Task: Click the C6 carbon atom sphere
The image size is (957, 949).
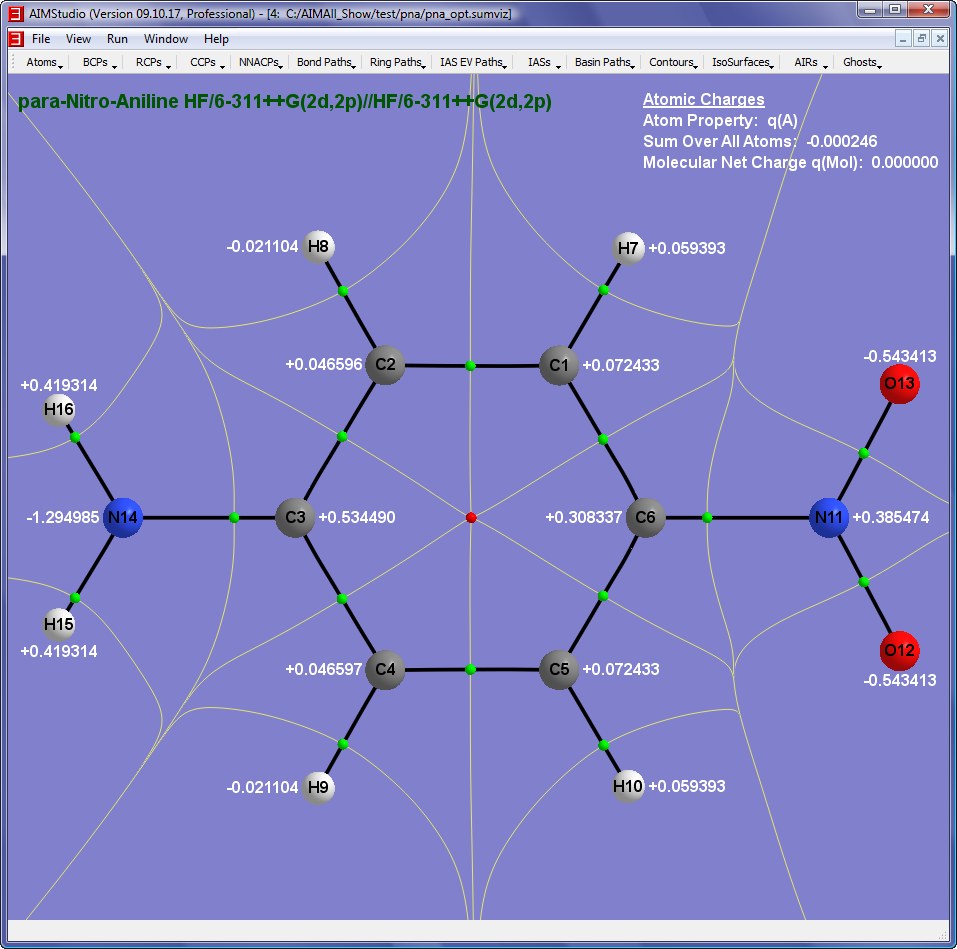Action: click(x=645, y=518)
